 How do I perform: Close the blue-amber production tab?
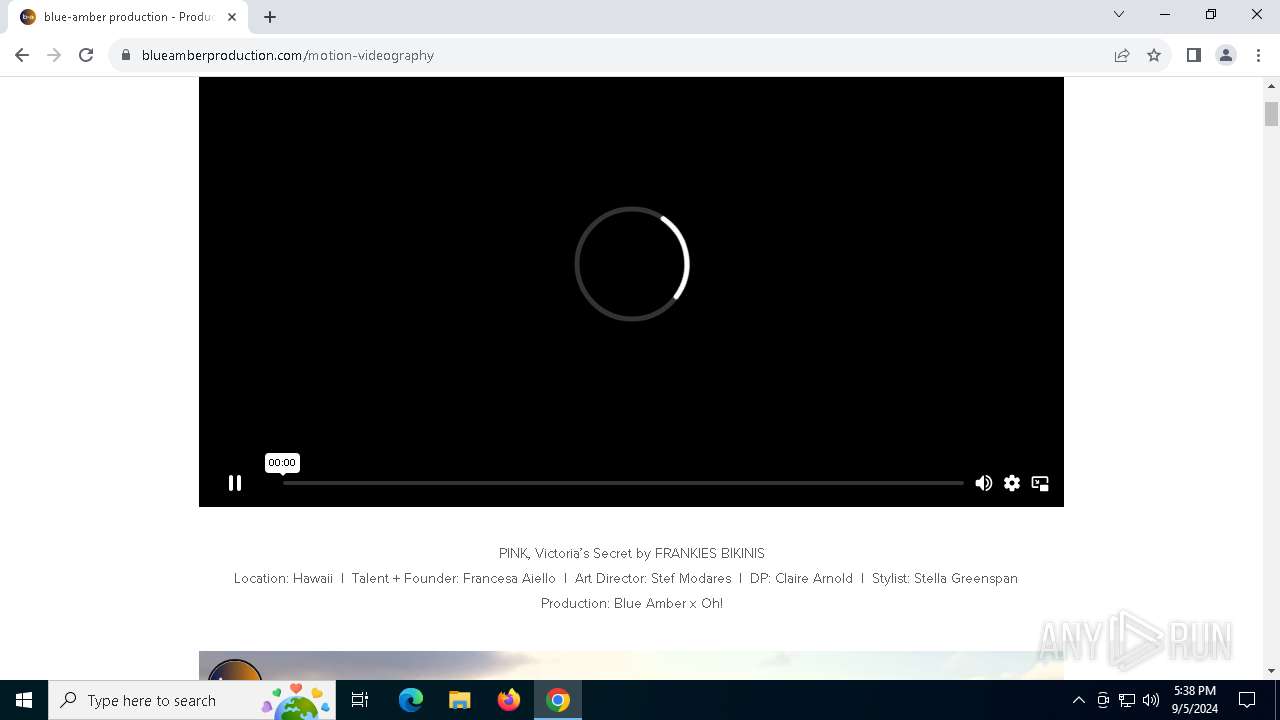tap(232, 17)
